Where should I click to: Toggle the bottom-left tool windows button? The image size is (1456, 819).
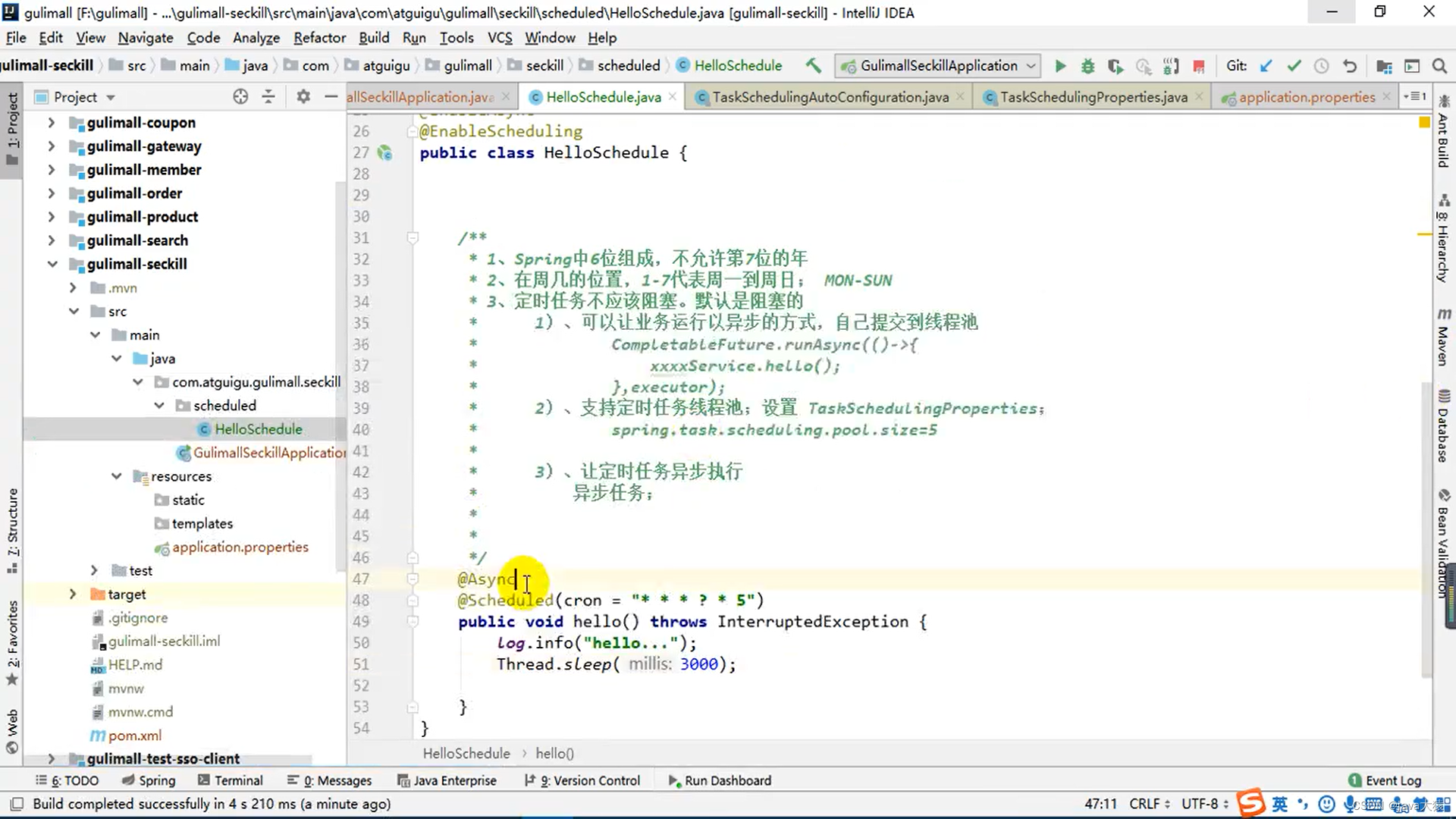(17, 803)
